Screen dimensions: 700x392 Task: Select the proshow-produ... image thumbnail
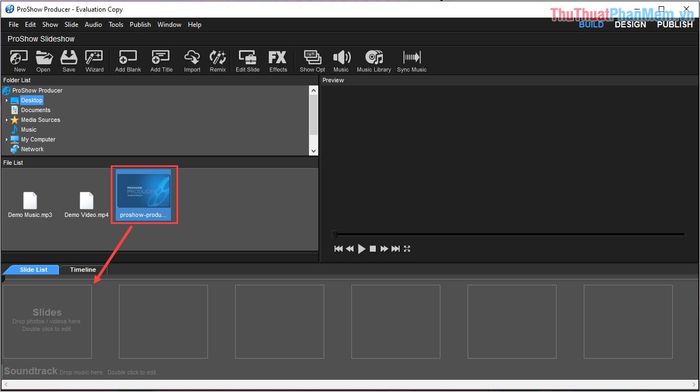click(144, 195)
